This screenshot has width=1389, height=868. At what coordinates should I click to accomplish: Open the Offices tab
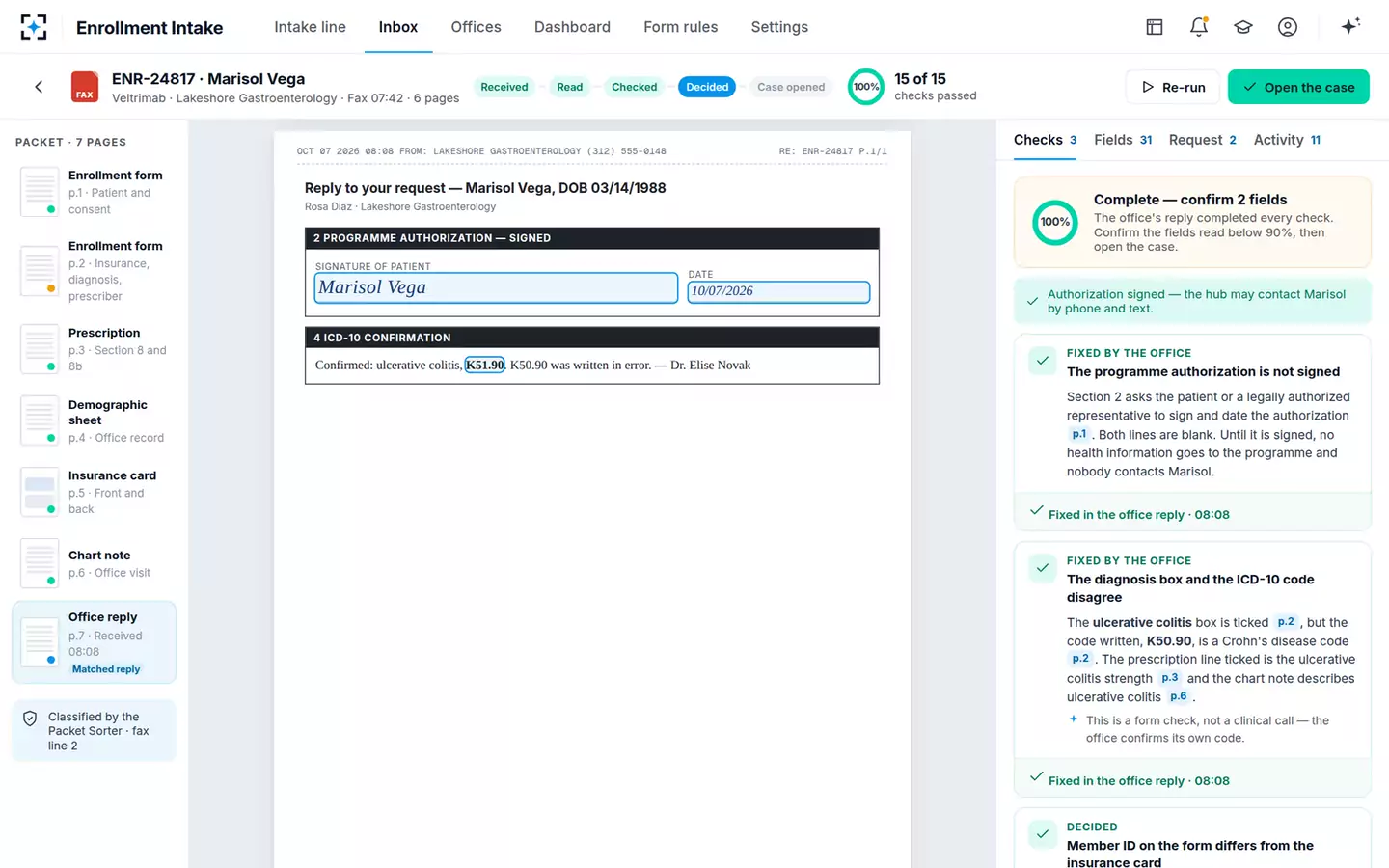476,27
